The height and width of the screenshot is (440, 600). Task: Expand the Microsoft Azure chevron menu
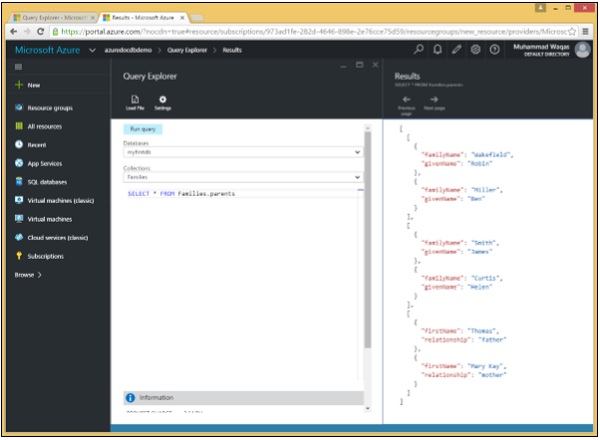(x=92, y=49)
